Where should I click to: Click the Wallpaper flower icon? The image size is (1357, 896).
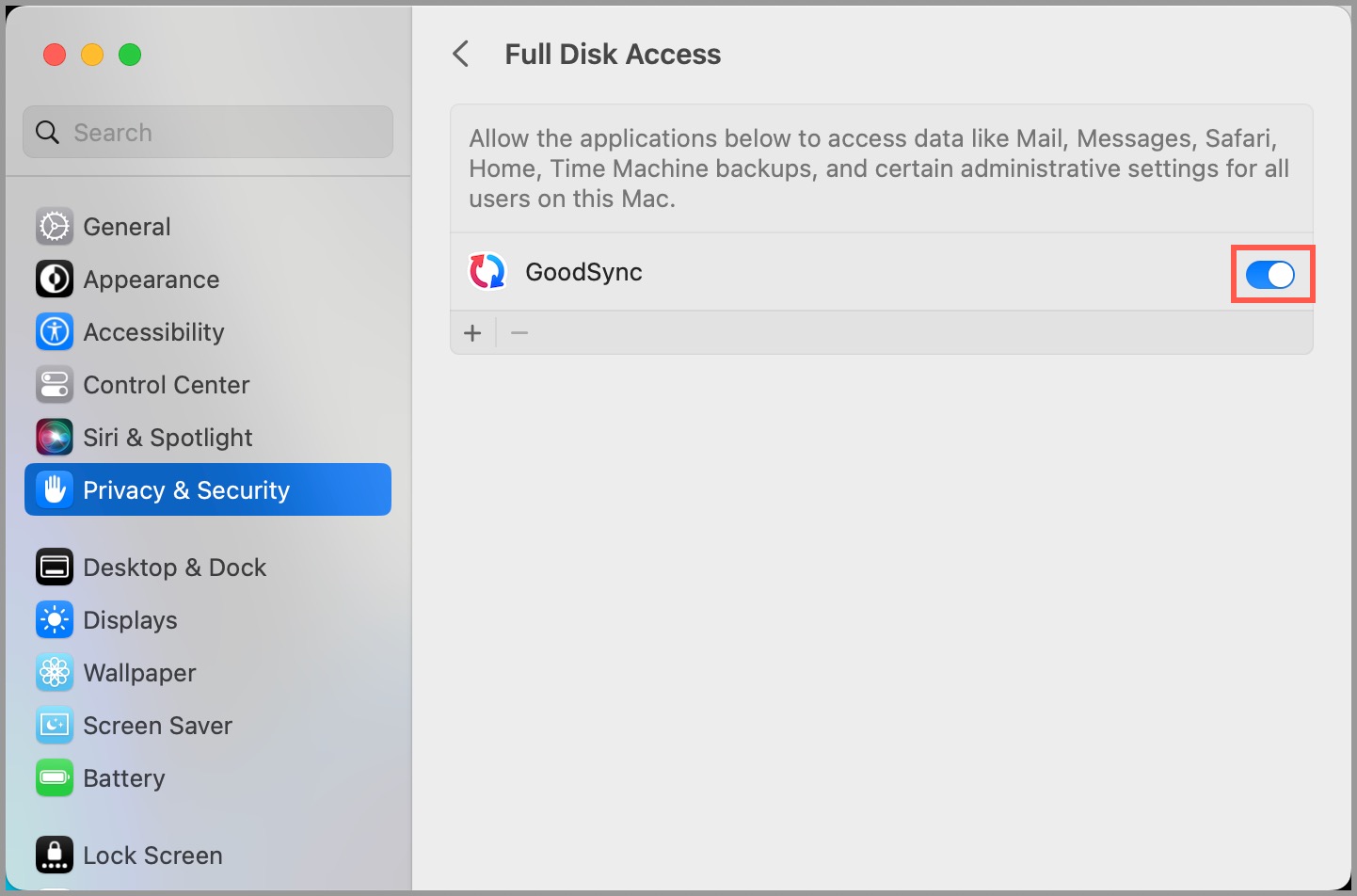(x=55, y=673)
